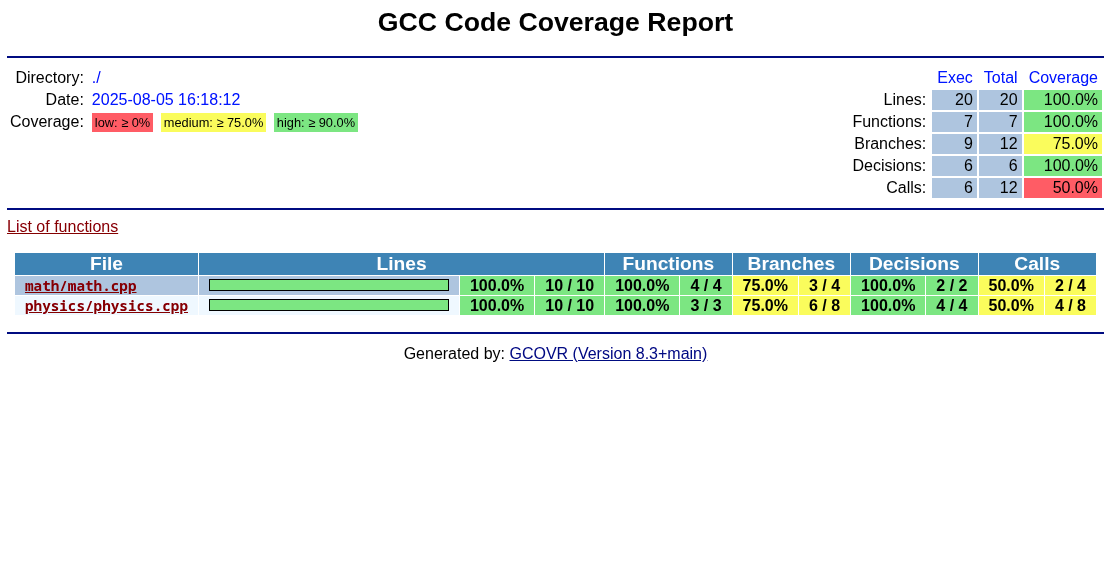Screen dimensions: 1111x574
Task: Click the red low coverage legend swatch
Action: [x=122, y=123]
